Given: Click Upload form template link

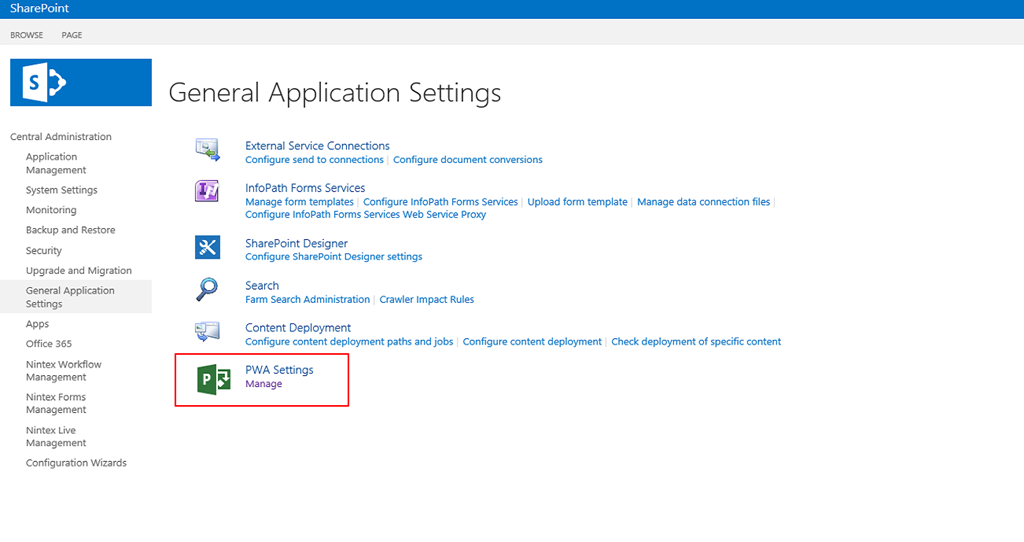Looking at the screenshot, I should (577, 202).
